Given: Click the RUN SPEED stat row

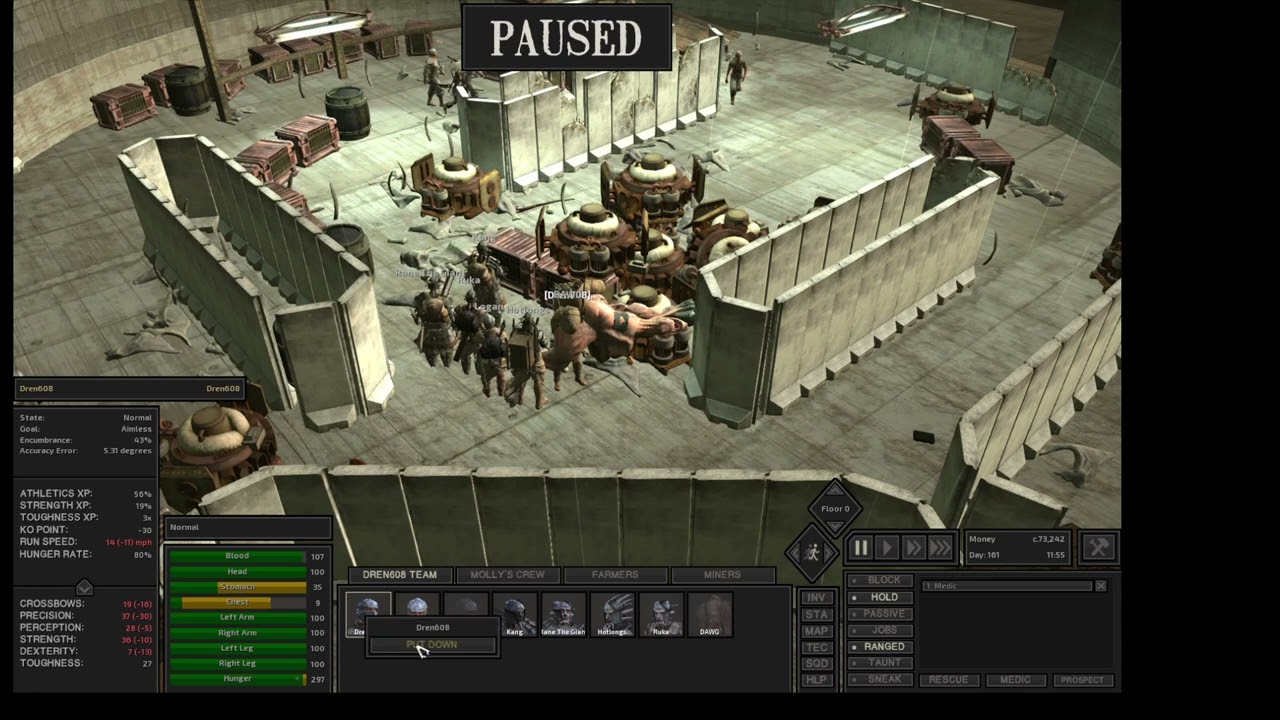Looking at the screenshot, I should pos(86,541).
